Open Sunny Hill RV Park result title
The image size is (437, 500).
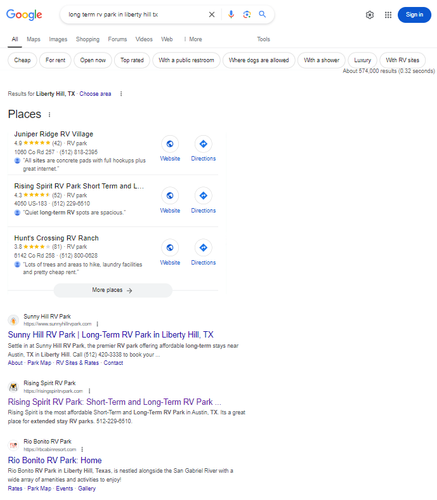coord(111,335)
